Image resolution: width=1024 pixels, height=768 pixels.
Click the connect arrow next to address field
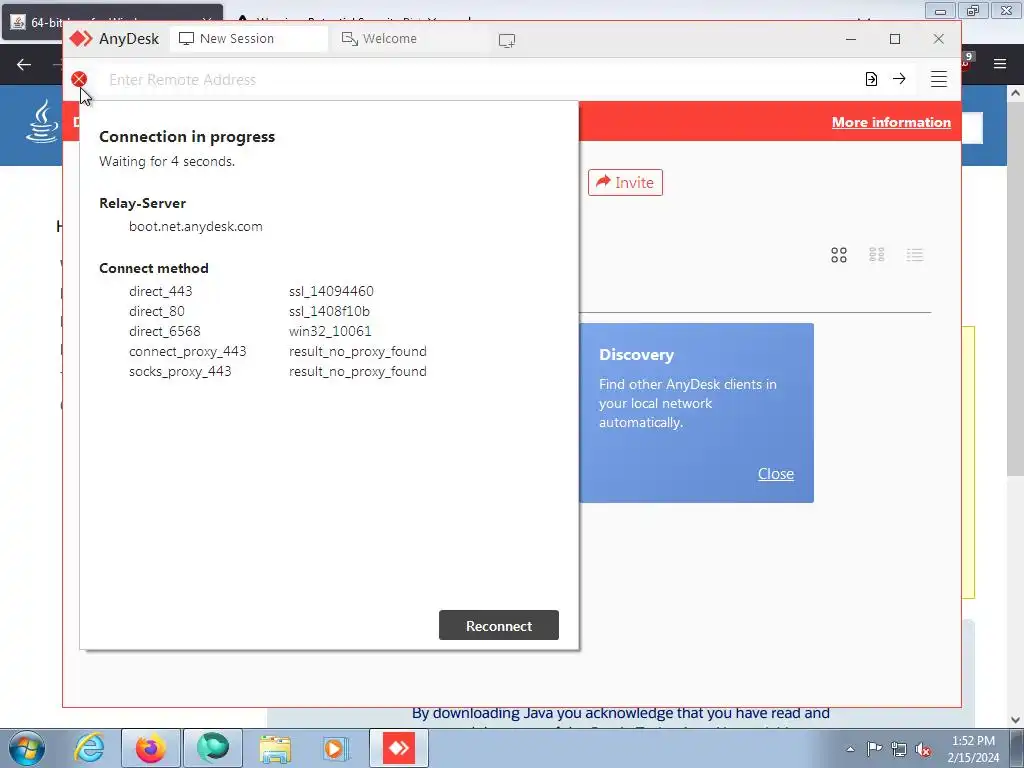click(x=899, y=79)
